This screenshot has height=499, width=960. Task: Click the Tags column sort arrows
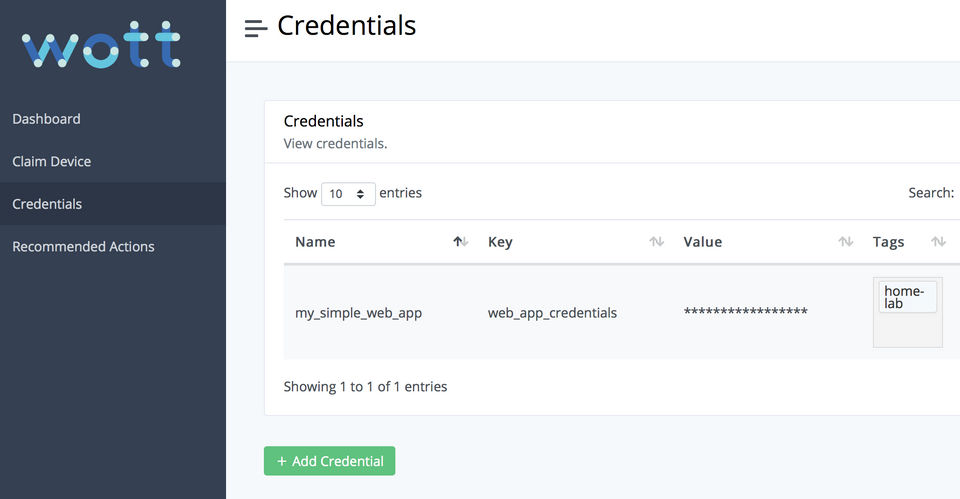pos(938,242)
